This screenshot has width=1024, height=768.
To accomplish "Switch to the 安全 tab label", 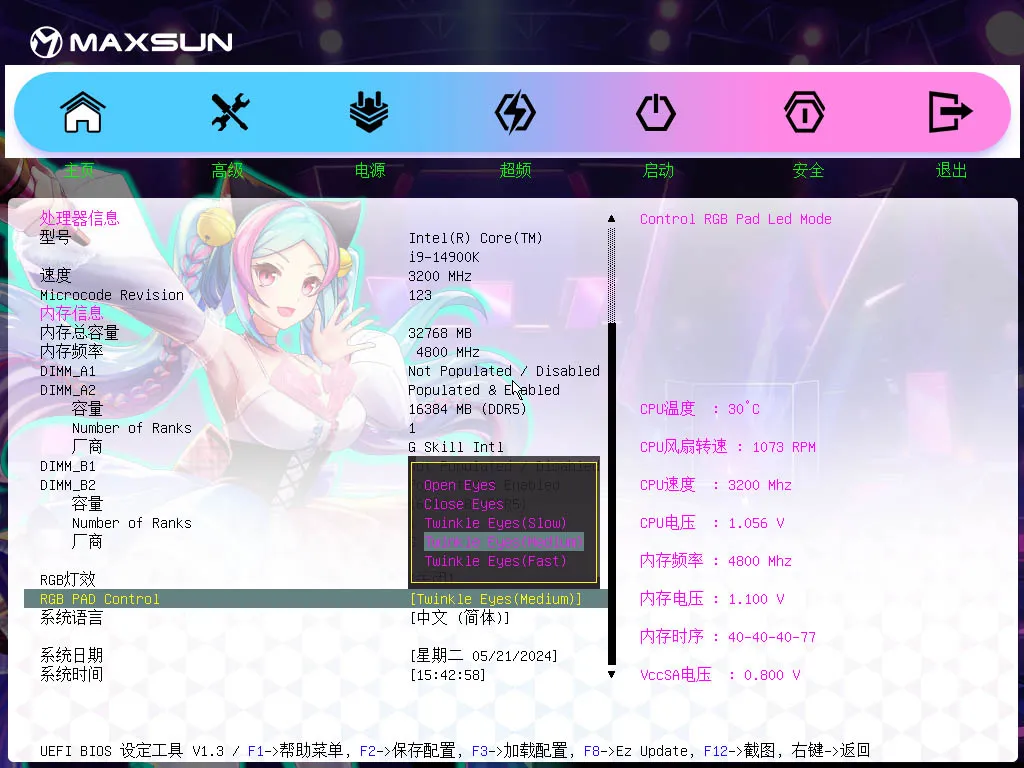I will 808,170.
